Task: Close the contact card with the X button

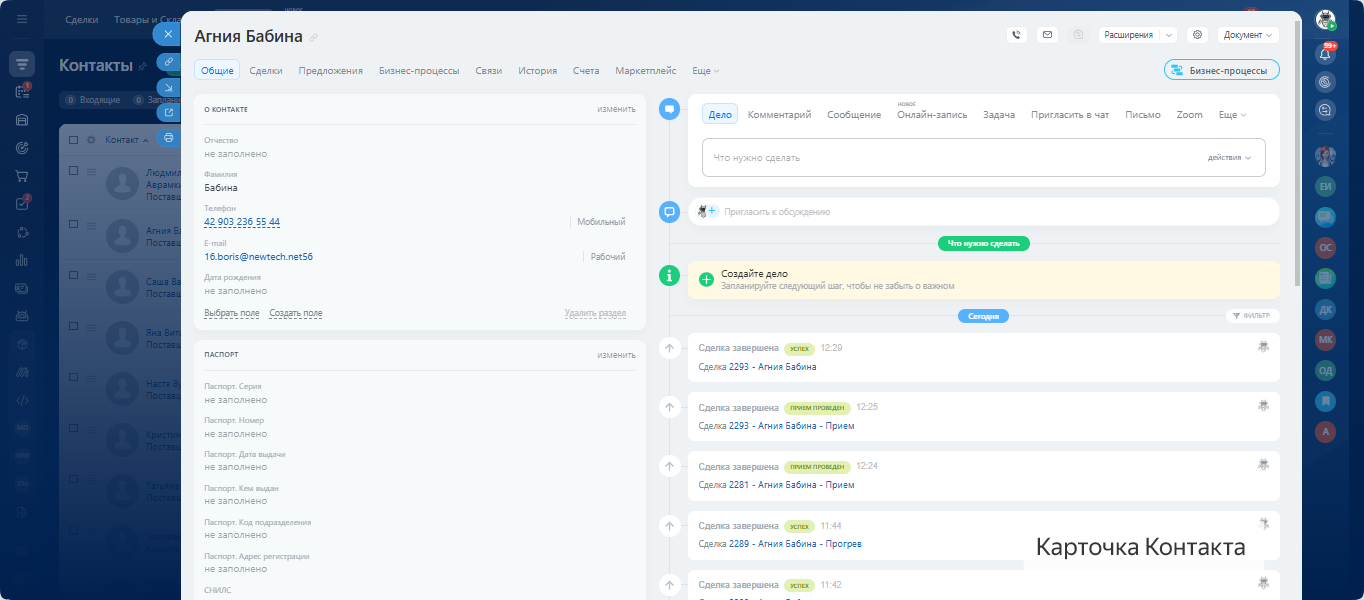Action: 168,34
